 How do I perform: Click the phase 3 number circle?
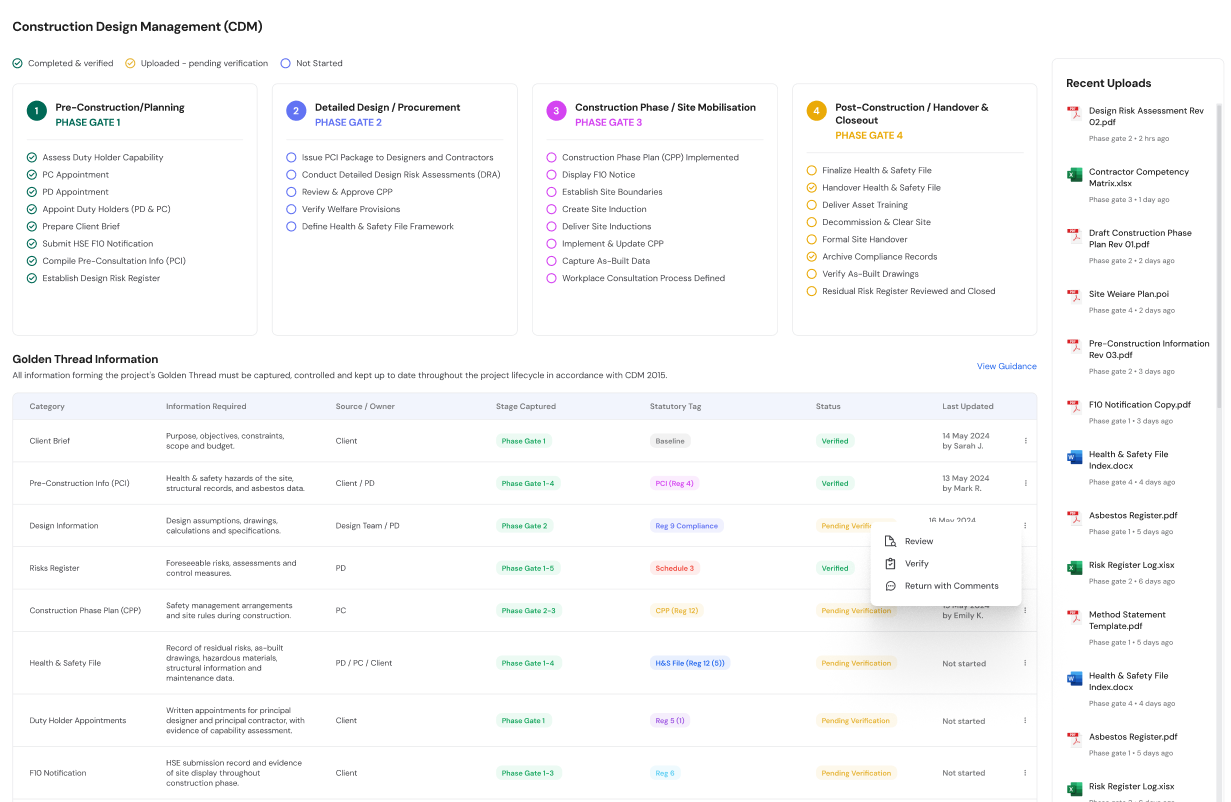pos(556,111)
